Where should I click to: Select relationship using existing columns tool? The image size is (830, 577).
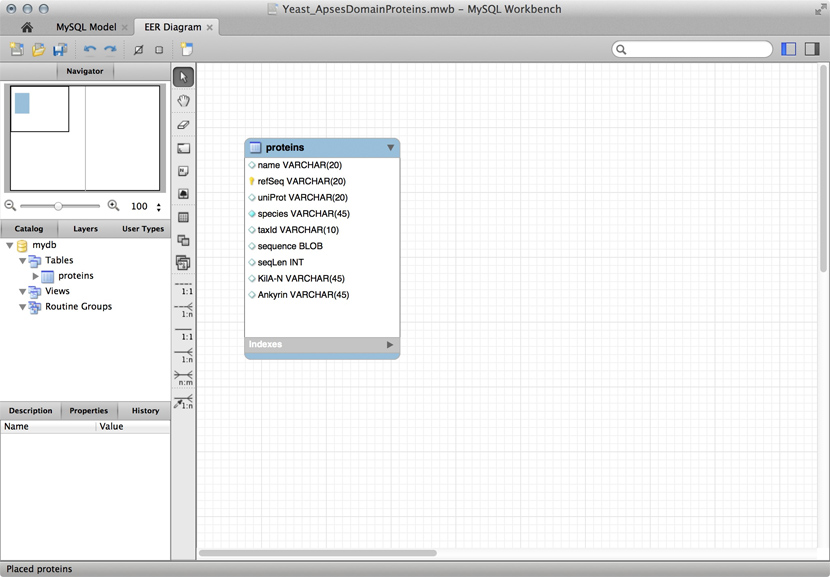click(x=184, y=402)
